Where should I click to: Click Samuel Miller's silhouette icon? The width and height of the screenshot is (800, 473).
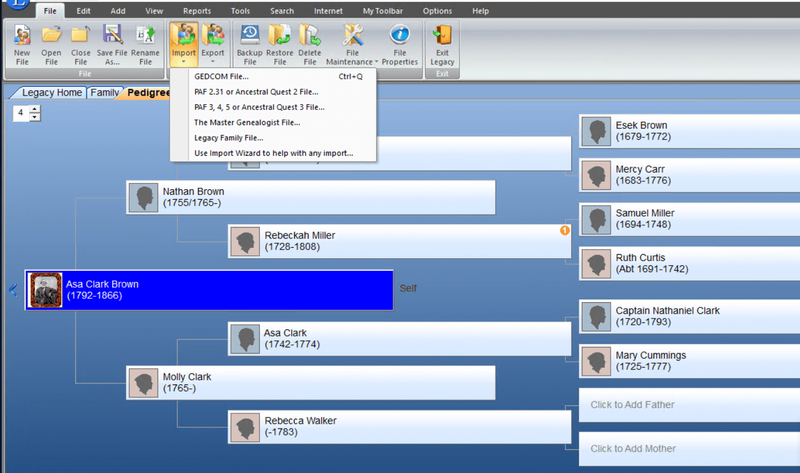coord(596,219)
